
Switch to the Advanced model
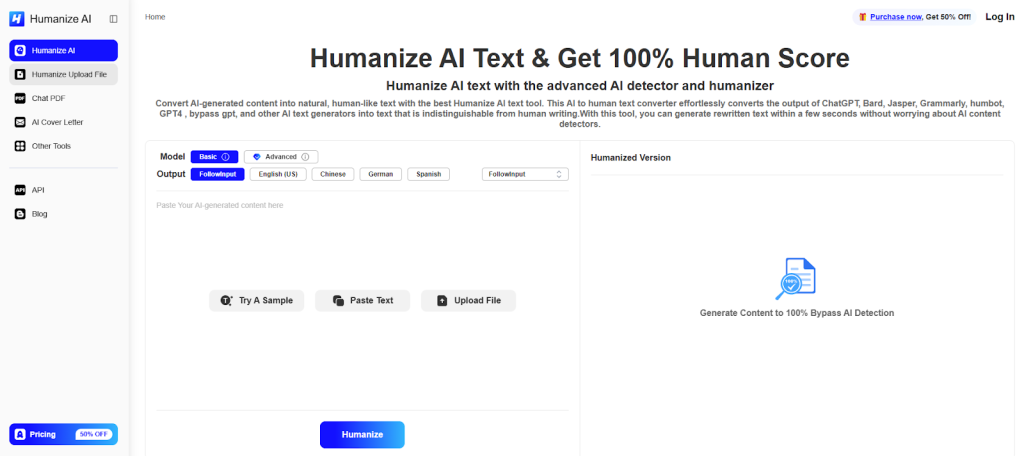[x=280, y=157]
